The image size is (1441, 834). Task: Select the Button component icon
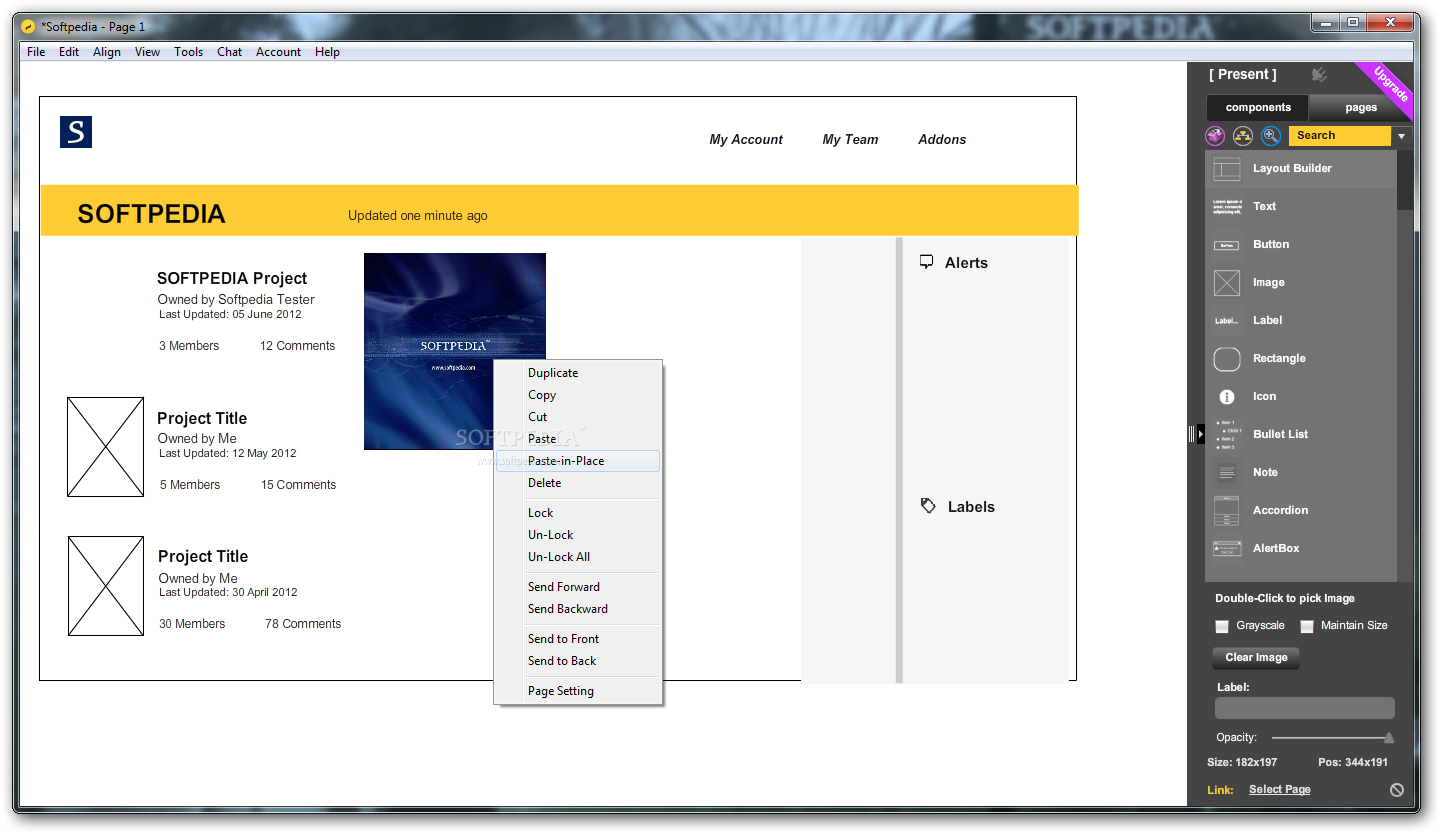pyautogui.click(x=1227, y=245)
